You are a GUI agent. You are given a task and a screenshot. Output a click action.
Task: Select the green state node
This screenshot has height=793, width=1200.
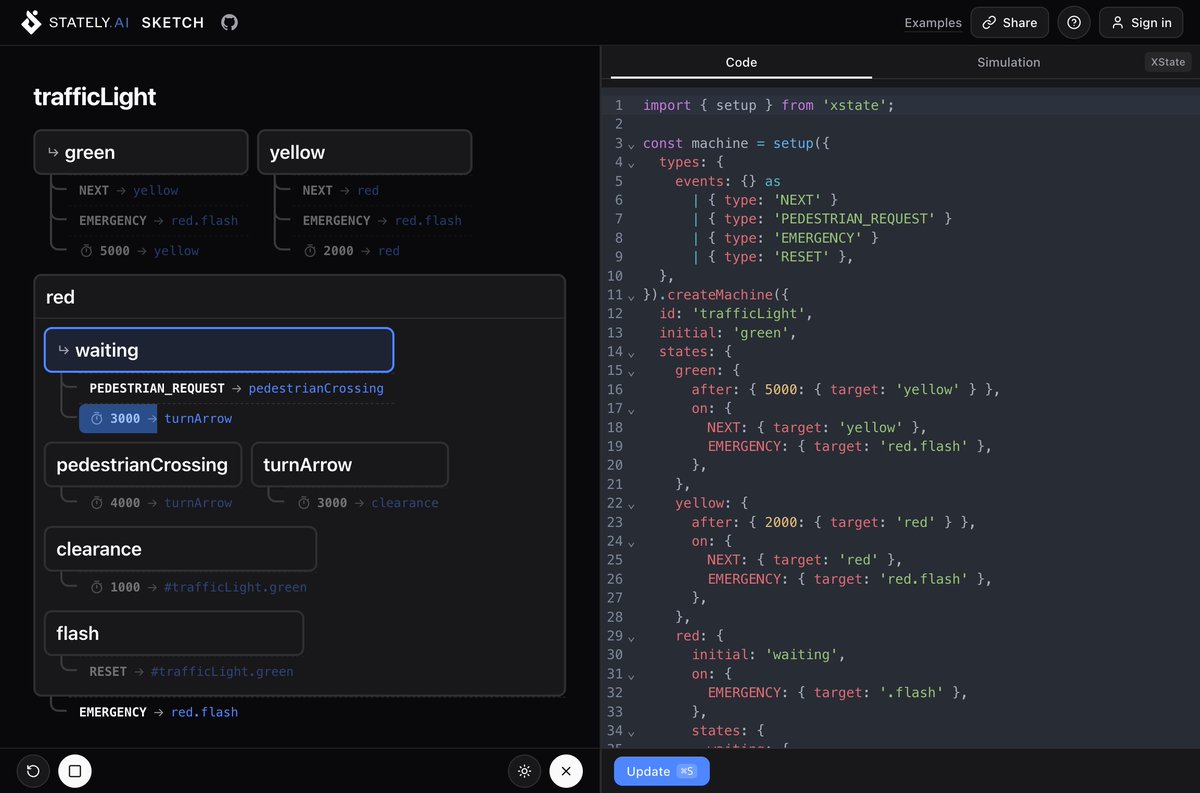(x=141, y=152)
